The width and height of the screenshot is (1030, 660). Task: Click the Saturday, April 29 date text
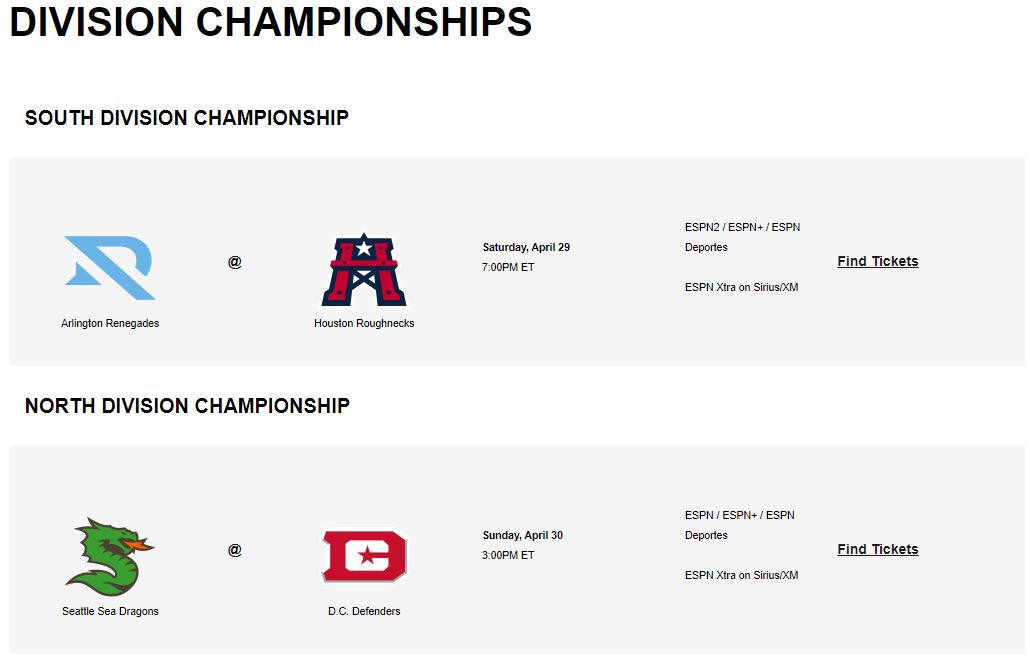point(524,246)
